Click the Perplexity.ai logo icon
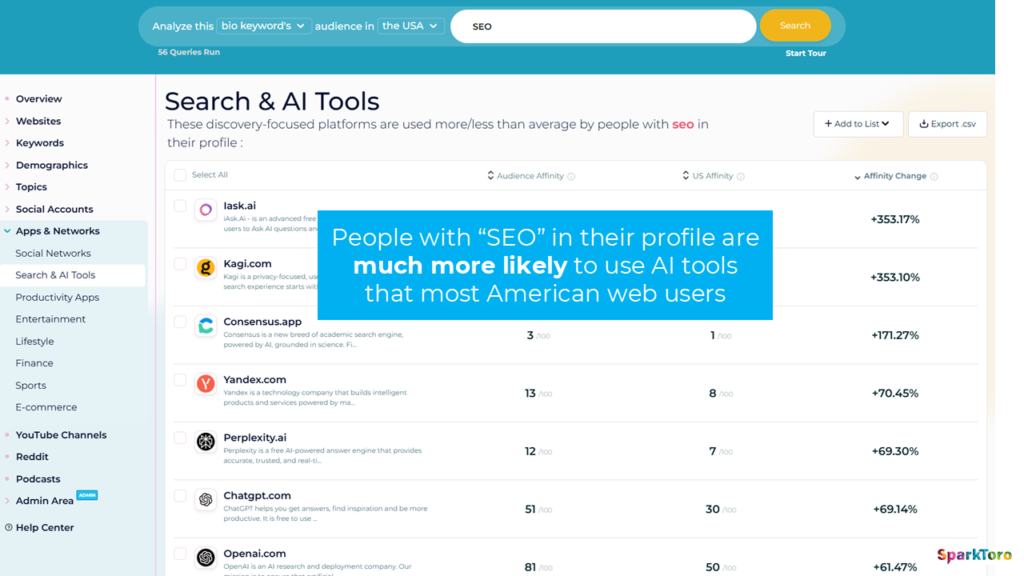Image resolution: width=1024 pixels, height=576 pixels. point(204,443)
